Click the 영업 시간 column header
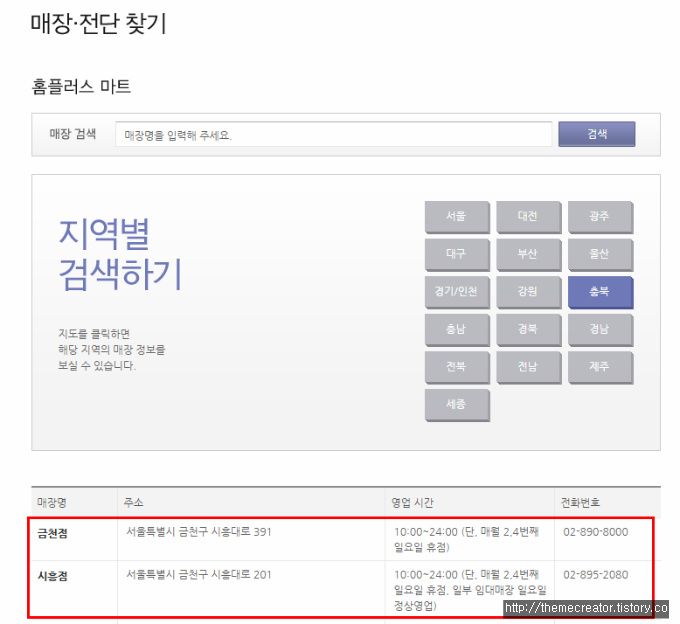Image resolution: width=680 pixels, height=624 pixels. pos(412,503)
